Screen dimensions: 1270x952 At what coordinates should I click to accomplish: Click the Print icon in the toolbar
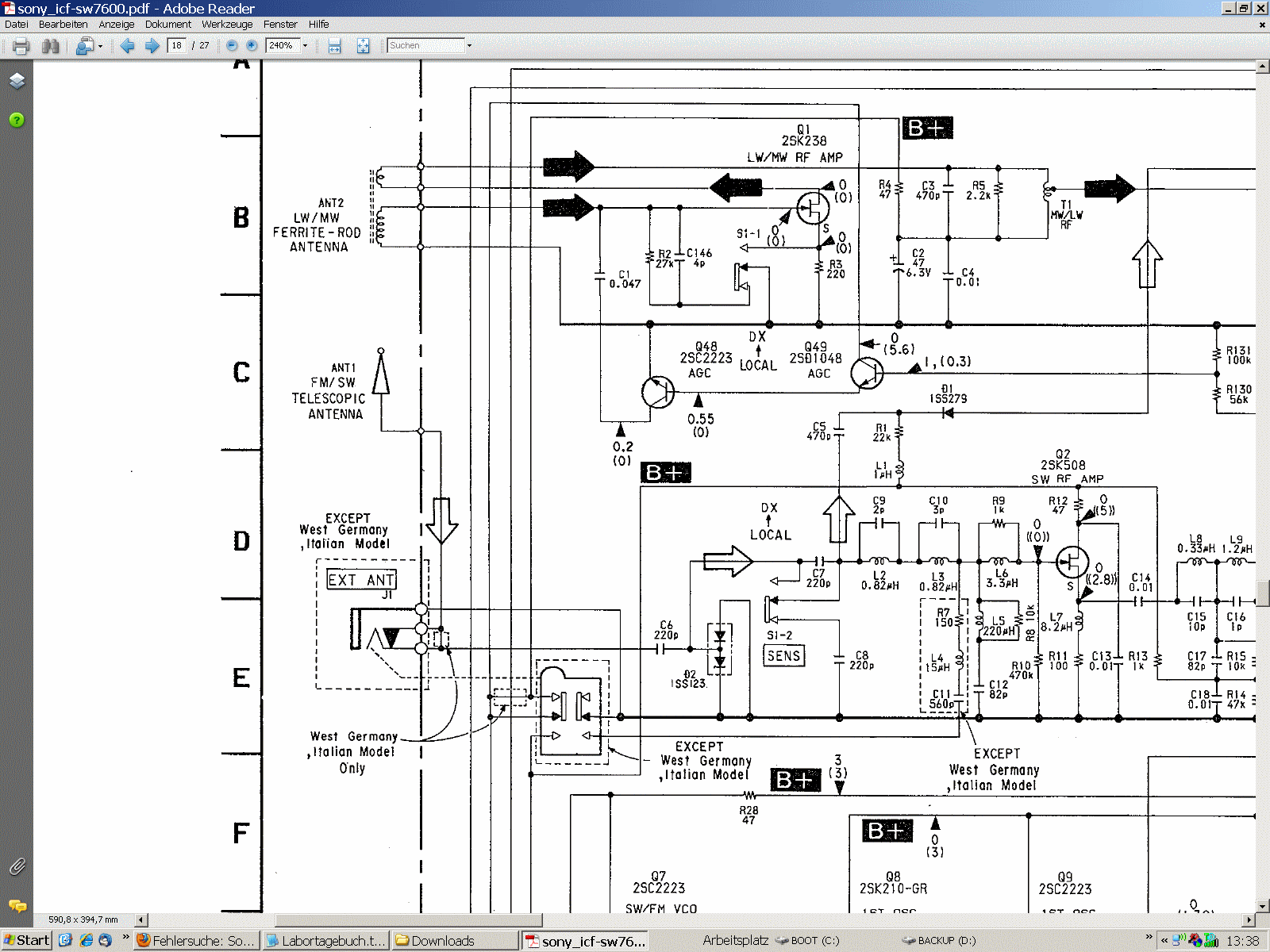click(x=21, y=46)
